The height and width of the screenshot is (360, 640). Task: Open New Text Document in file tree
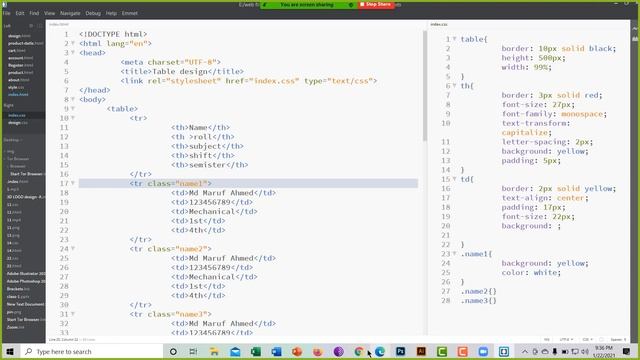(25, 304)
